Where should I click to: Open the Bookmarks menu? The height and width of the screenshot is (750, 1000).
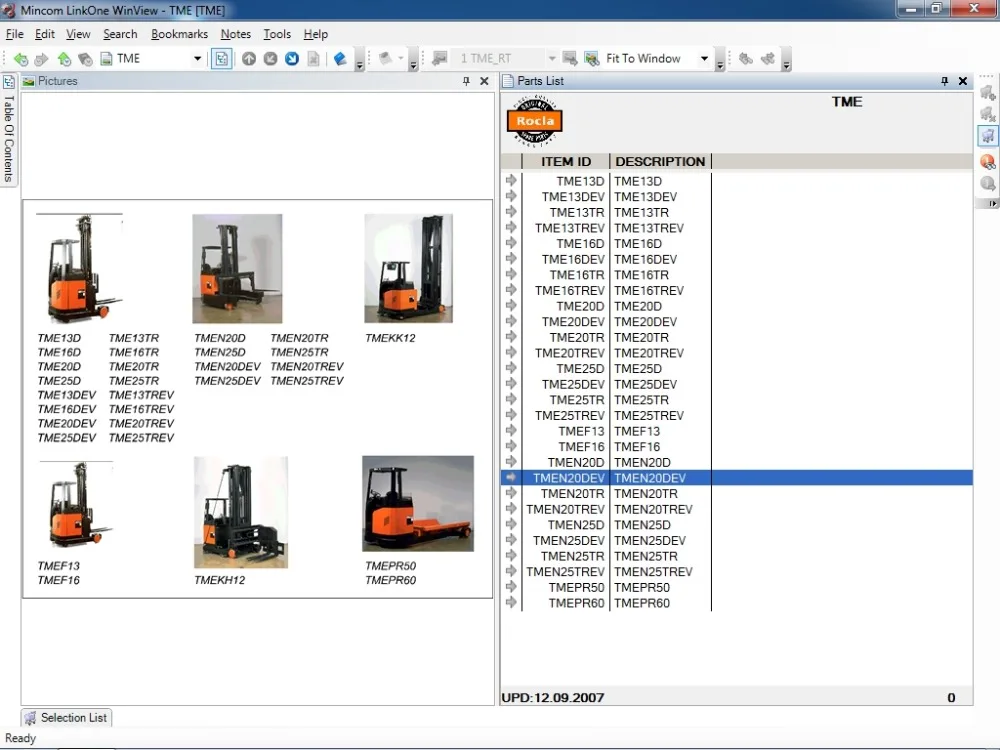pyautogui.click(x=179, y=33)
